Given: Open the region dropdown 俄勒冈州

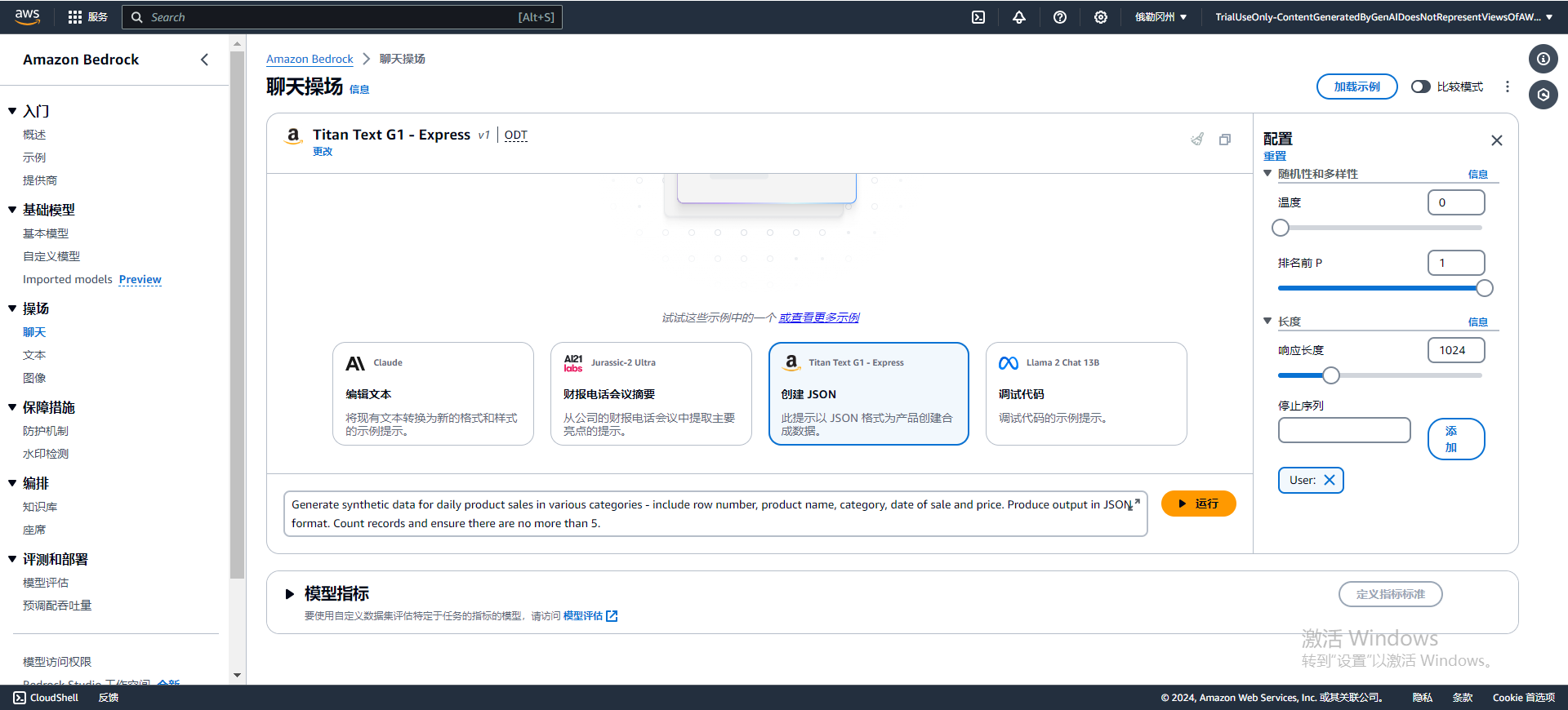Looking at the screenshot, I should [1160, 17].
